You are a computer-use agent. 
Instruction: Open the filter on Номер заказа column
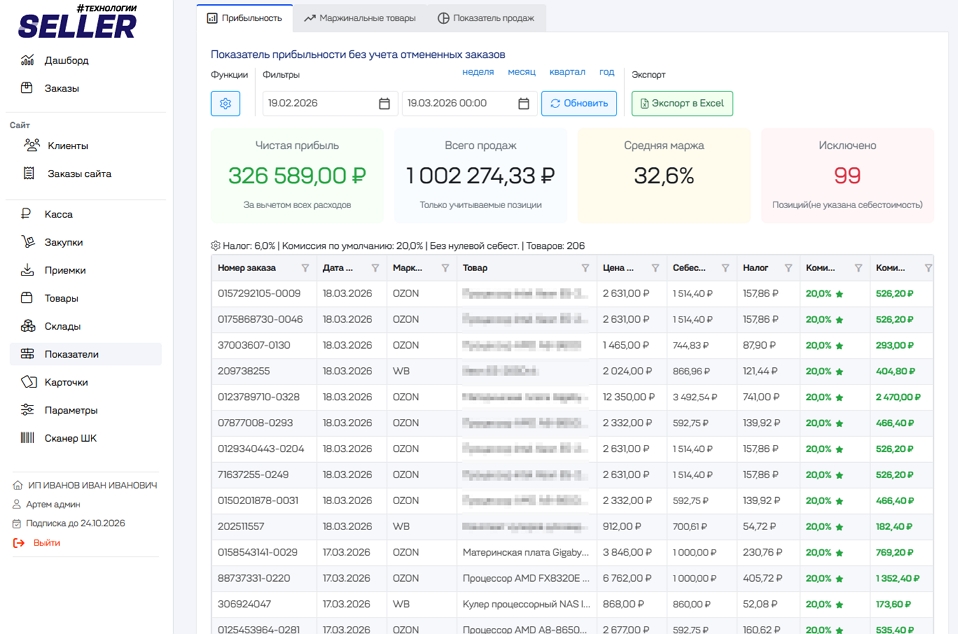[307, 267]
